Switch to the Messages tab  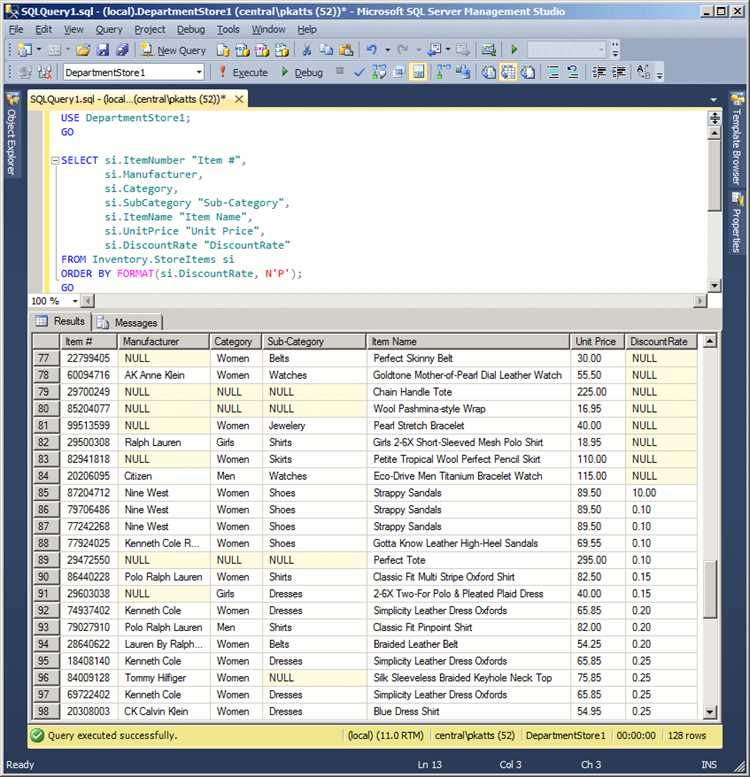click(128, 323)
